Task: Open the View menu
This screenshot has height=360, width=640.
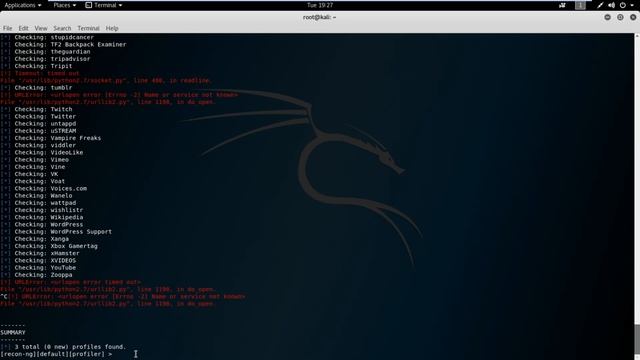Action: pos(41,28)
